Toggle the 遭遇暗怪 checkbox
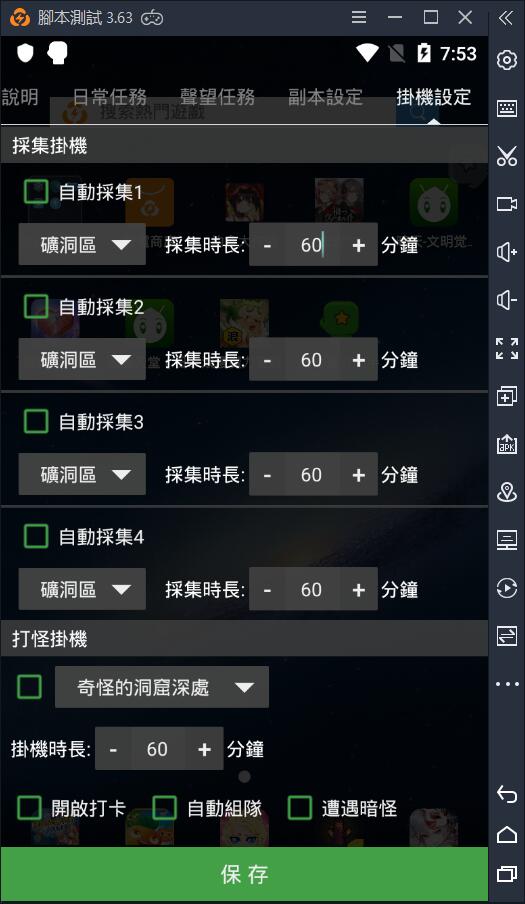Screen dimensions: 525x904 point(300,808)
